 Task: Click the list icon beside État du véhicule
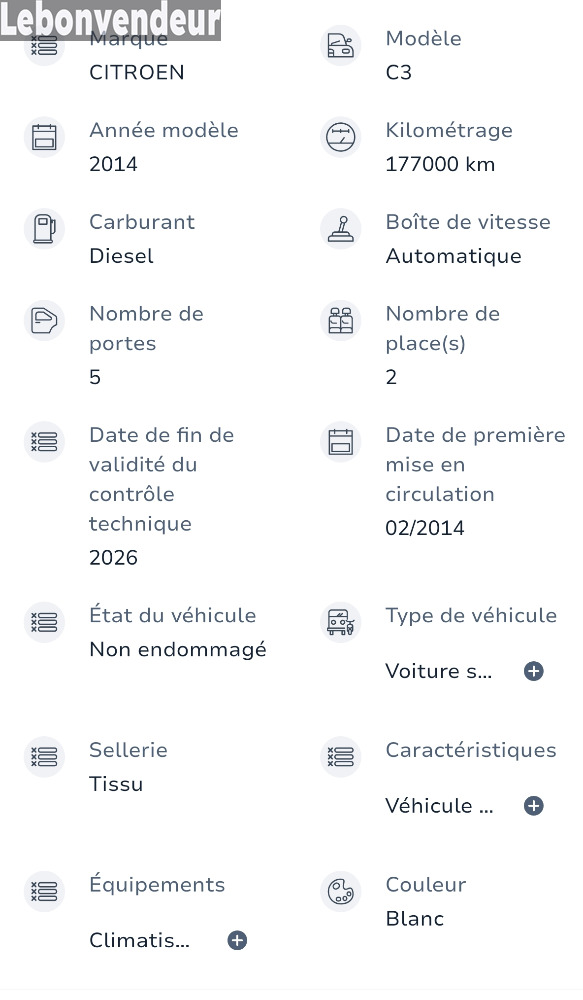pyautogui.click(x=45, y=622)
